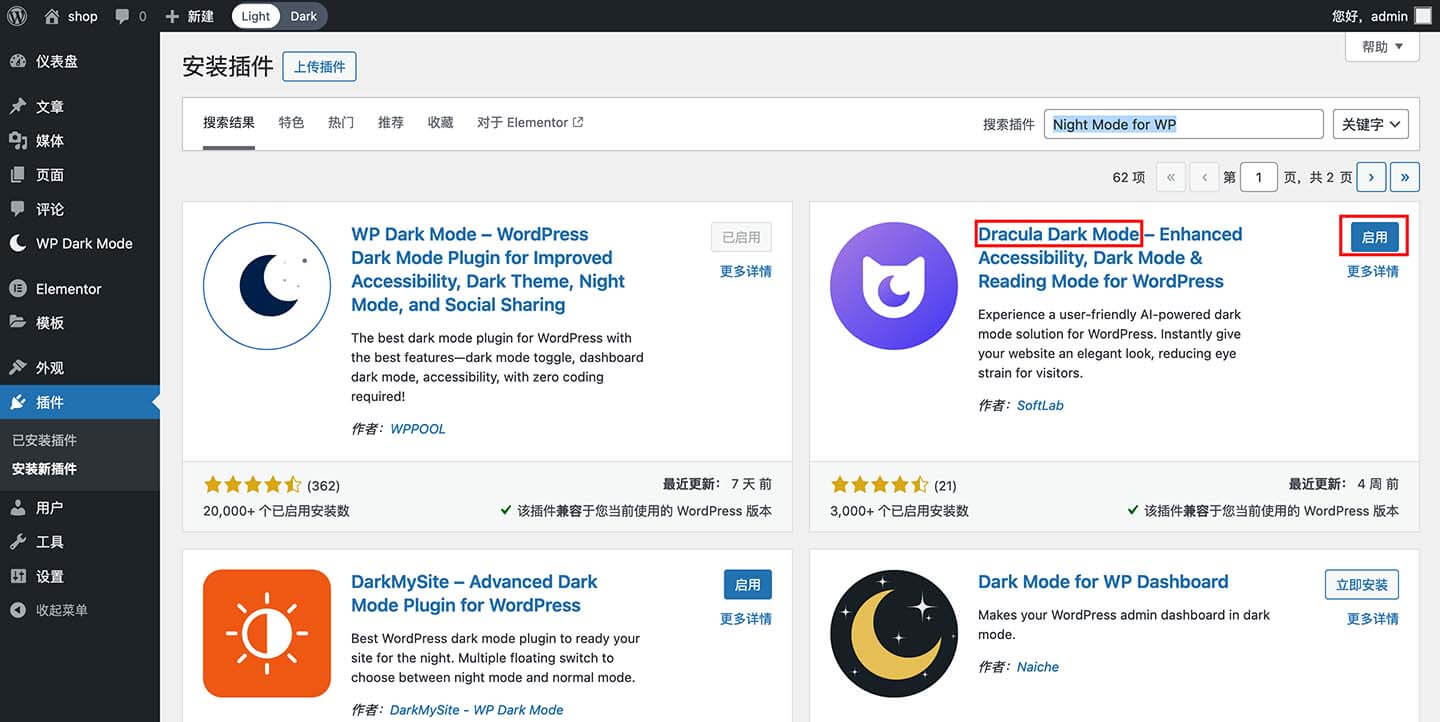This screenshot has height=722, width=1440.
Task: Open the SoftLab author link
Action: click(1040, 406)
